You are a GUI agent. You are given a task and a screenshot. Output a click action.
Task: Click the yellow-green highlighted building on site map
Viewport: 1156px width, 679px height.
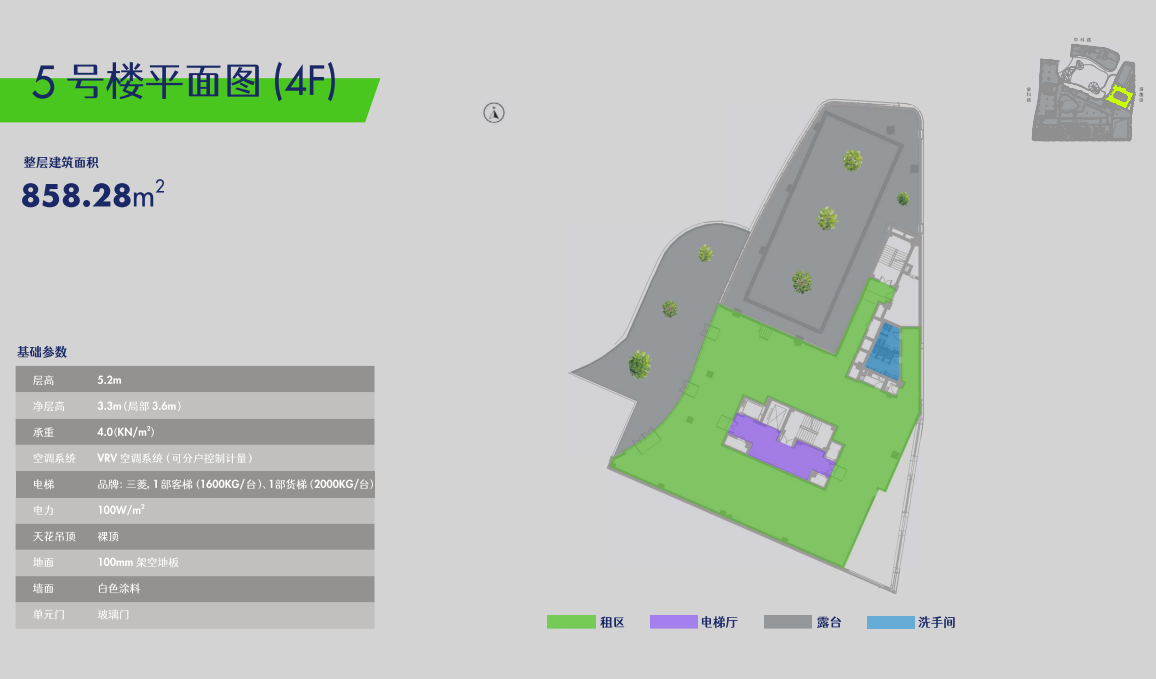click(1120, 97)
